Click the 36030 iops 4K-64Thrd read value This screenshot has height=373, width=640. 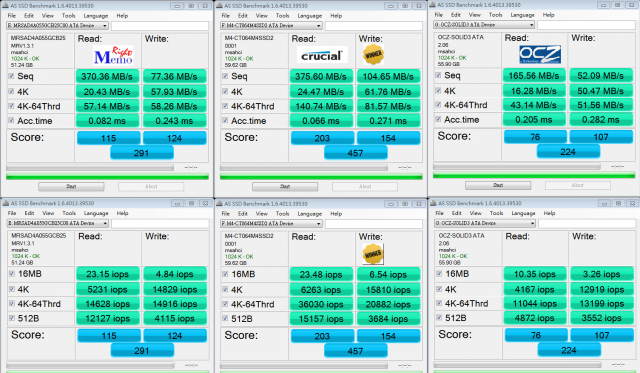[321, 304]
